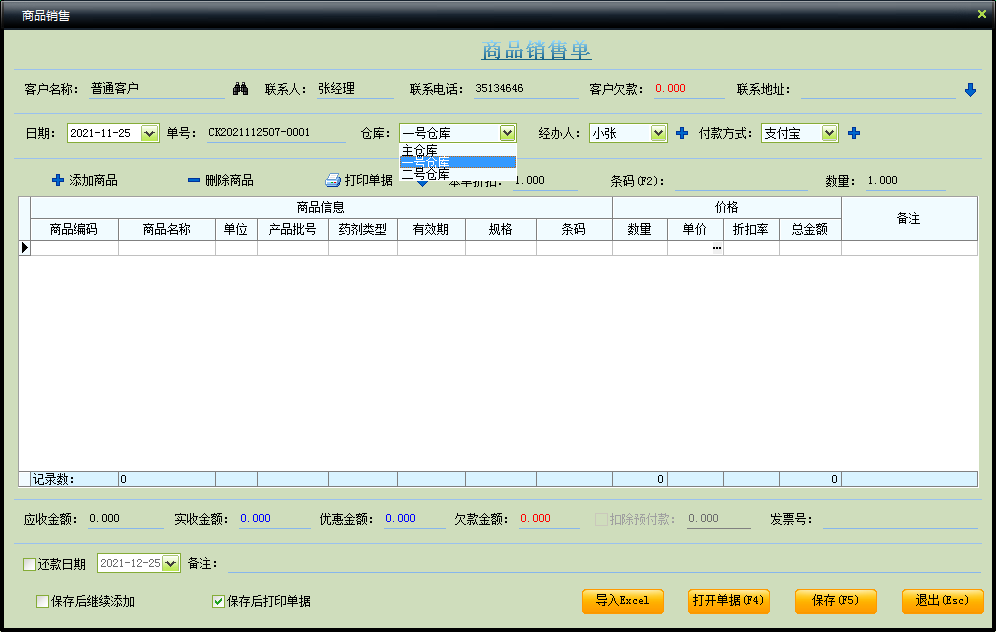Click the 总金额 column header
Image resolution: width=996 pixels, height=632 pixels.
coord(810,229)
